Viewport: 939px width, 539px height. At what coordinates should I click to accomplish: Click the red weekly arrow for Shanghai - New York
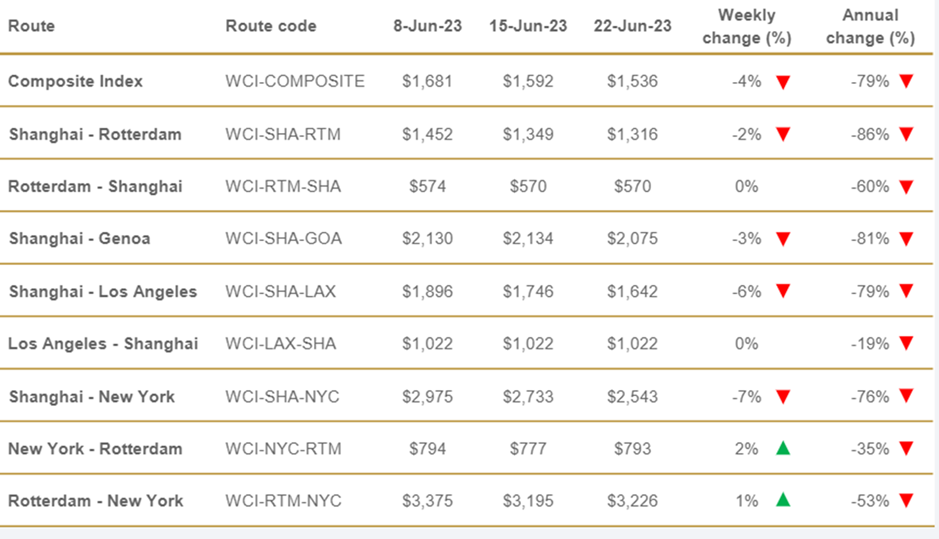pos(783,397)
